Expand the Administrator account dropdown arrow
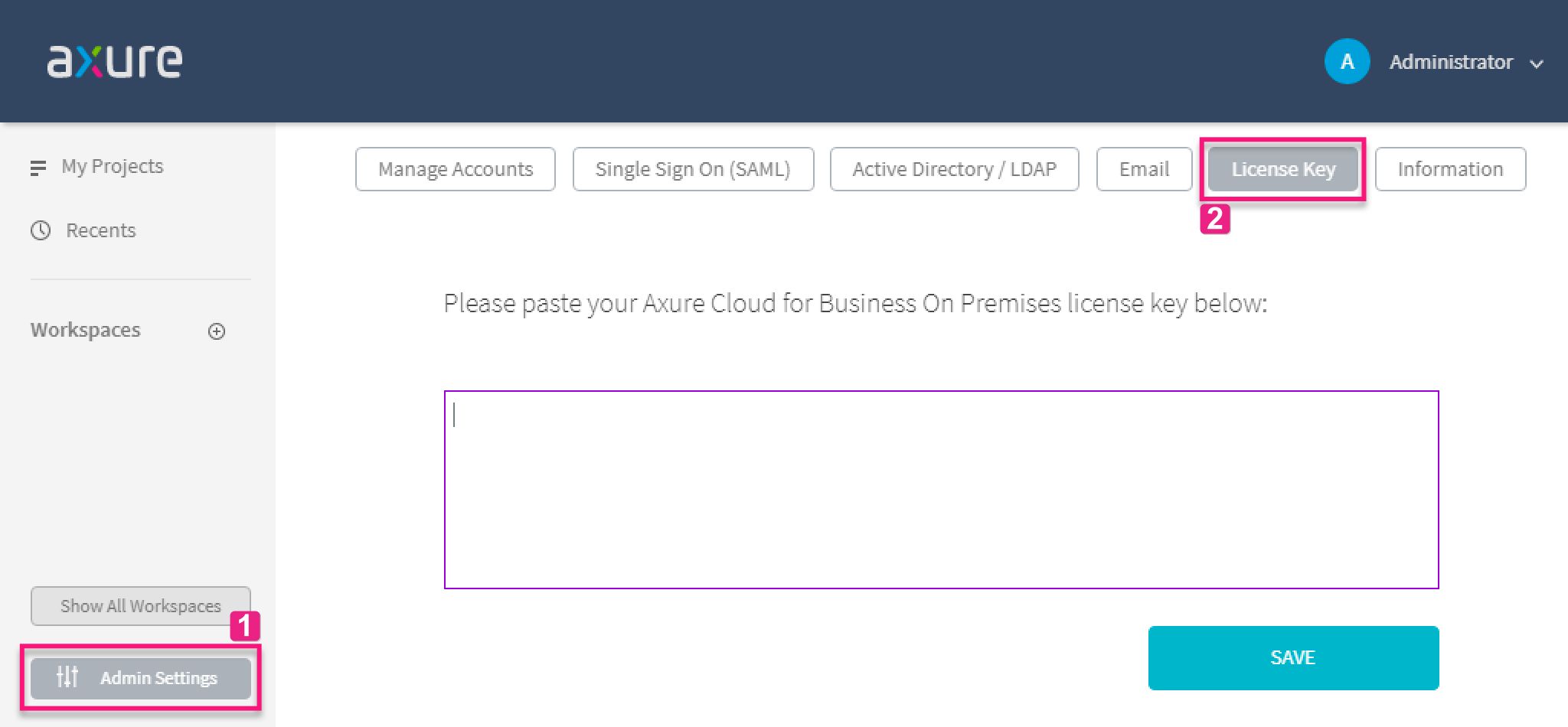The height and width of the screenshot is (727, 1568). click(1536, 64)
